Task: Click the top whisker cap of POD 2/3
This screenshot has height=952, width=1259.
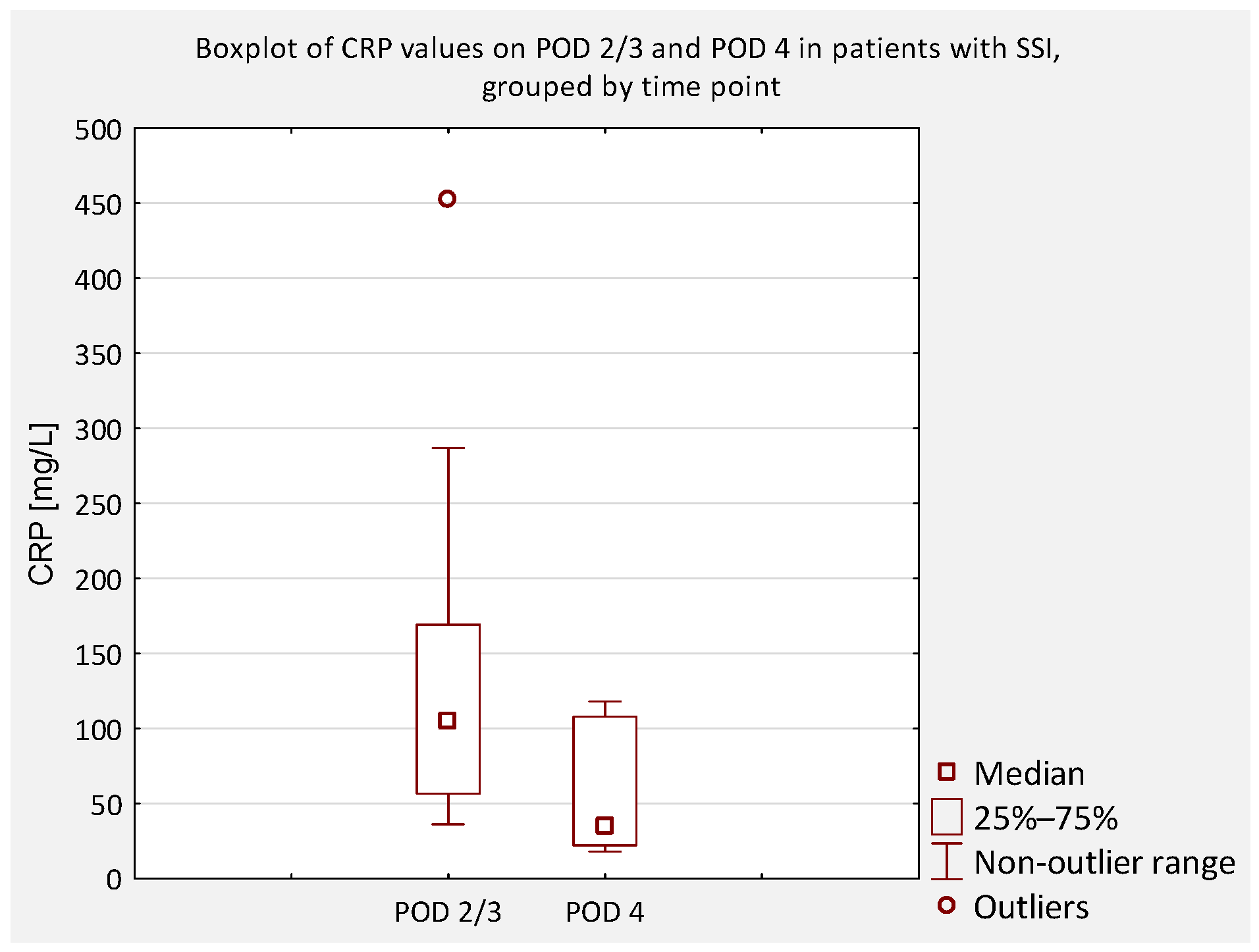Action: click(448, 448)
